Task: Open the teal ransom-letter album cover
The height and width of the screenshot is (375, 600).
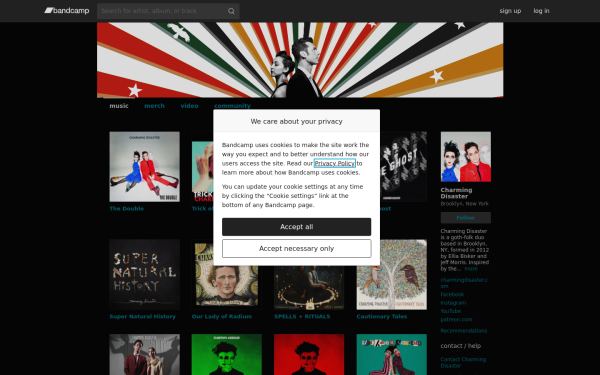Action: 391,354
